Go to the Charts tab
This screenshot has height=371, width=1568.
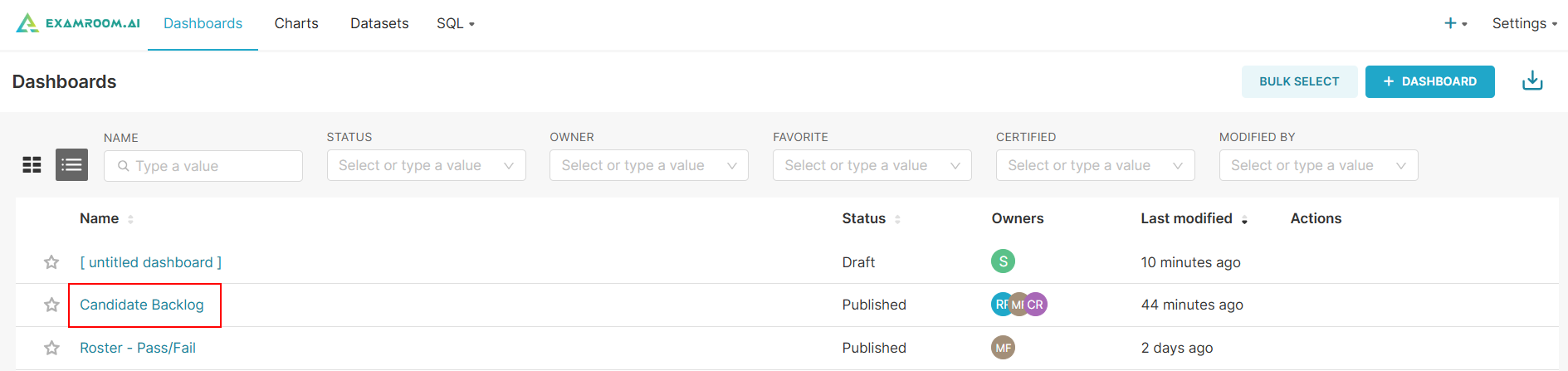click(296, 23)
